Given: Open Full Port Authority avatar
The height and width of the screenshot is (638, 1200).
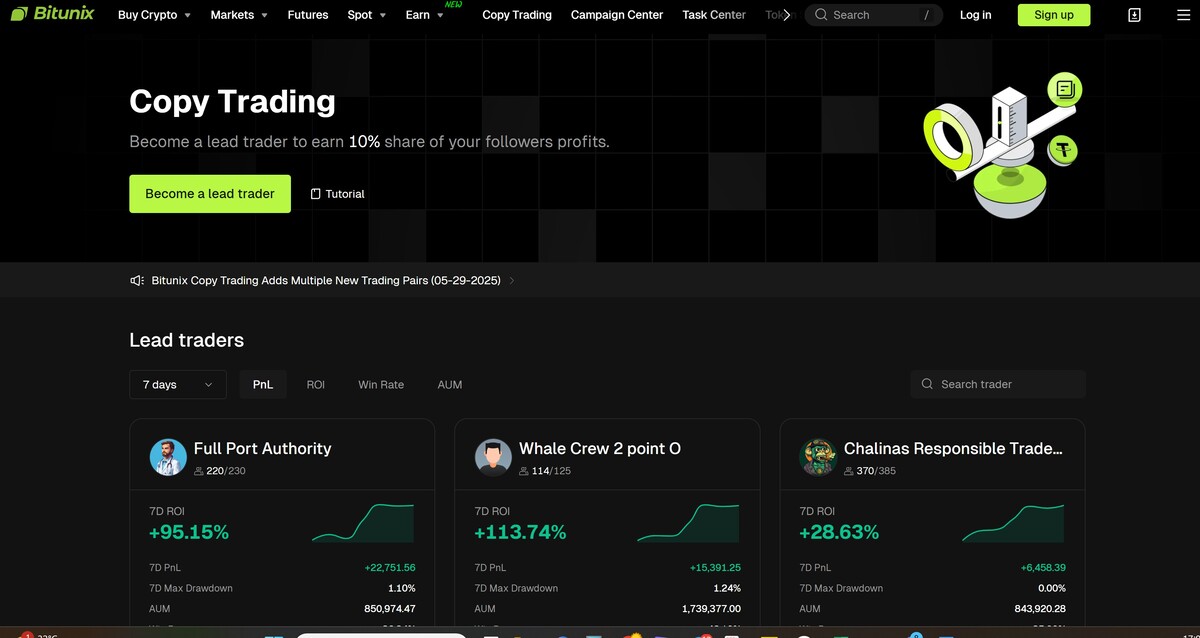Looking at the screenshot, I should (x=168, y=457).
